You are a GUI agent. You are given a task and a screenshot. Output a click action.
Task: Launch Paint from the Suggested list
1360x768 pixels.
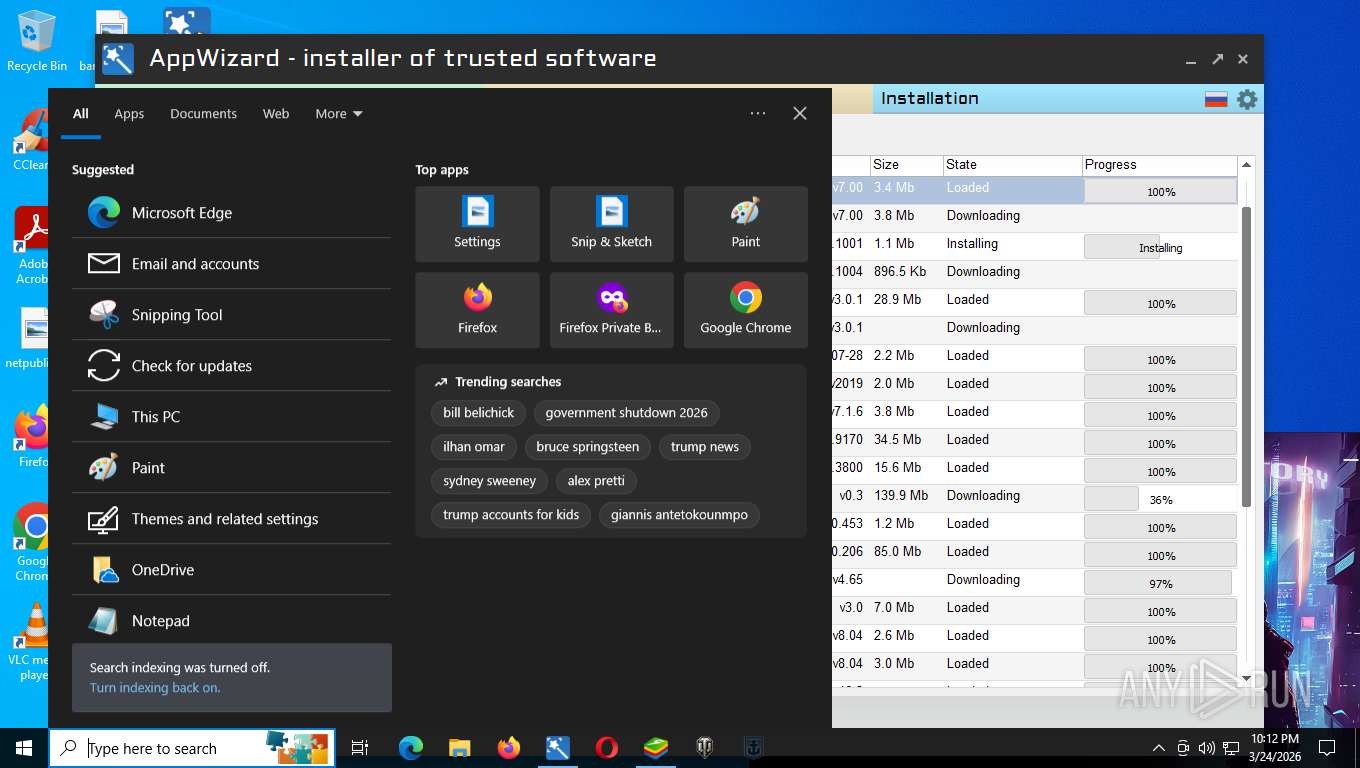[x=231, y=468]
